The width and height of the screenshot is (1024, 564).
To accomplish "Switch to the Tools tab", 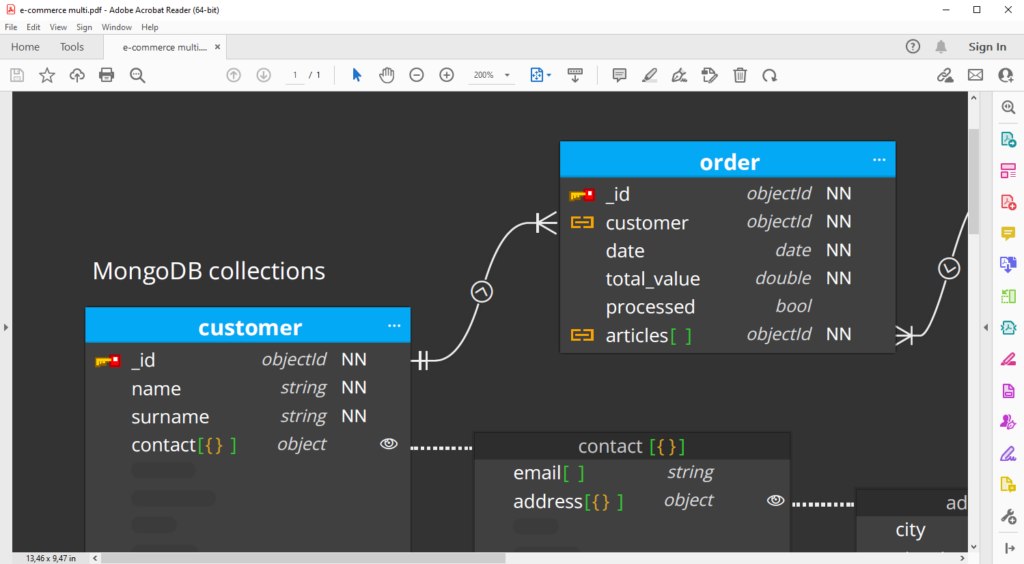I will click(72, 47).
